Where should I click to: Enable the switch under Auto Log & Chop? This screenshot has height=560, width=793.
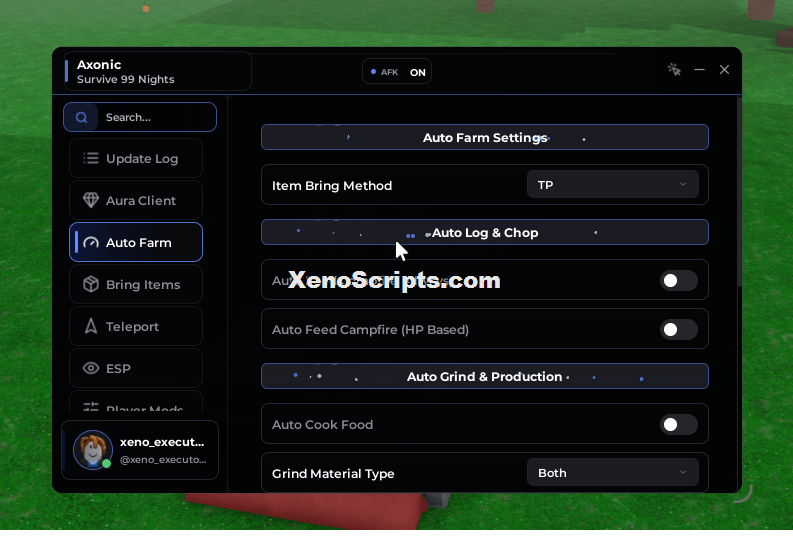[x=679, y=281]
